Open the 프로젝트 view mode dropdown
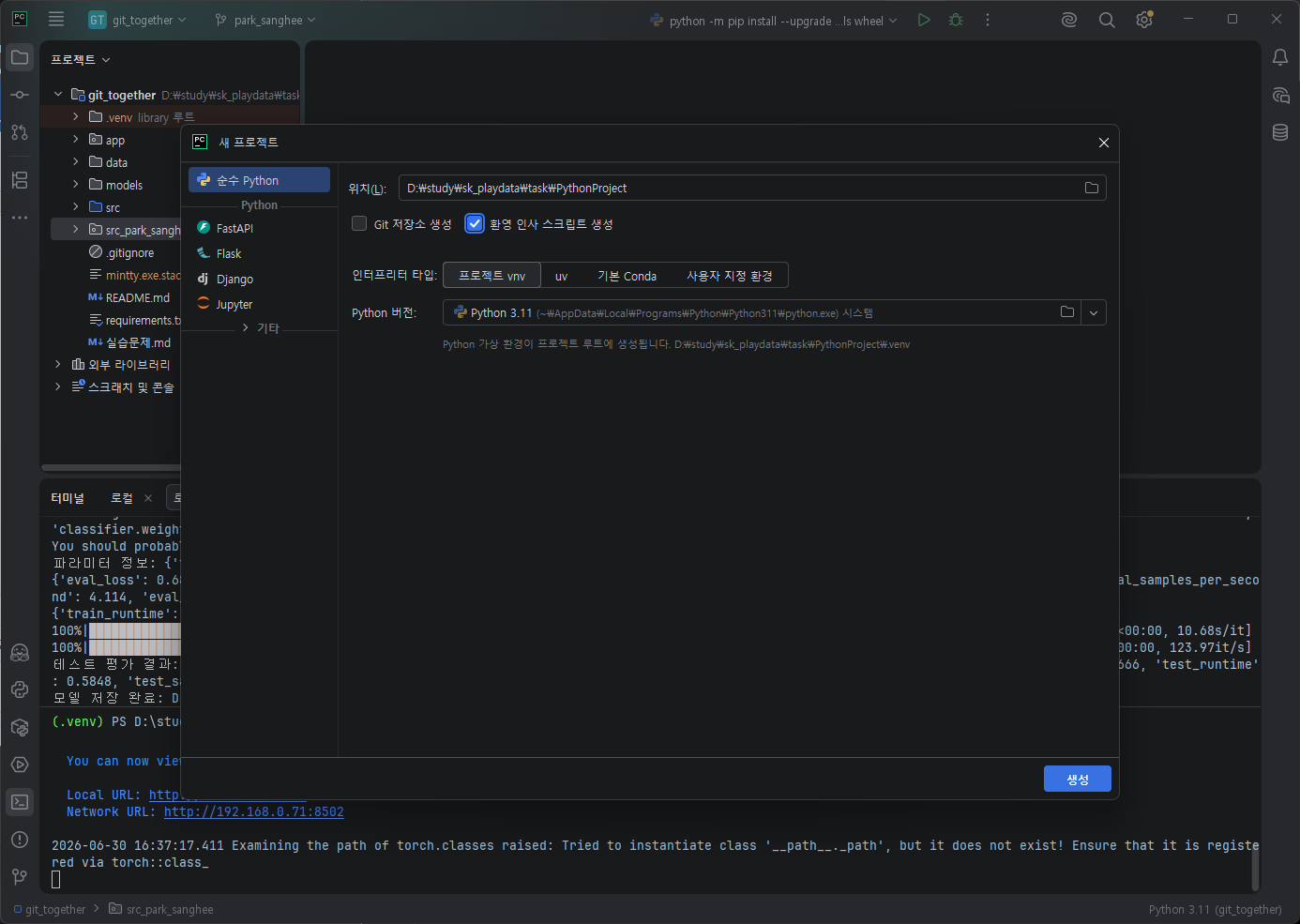Screen dimensions: 1300x924 pos(81,59)
